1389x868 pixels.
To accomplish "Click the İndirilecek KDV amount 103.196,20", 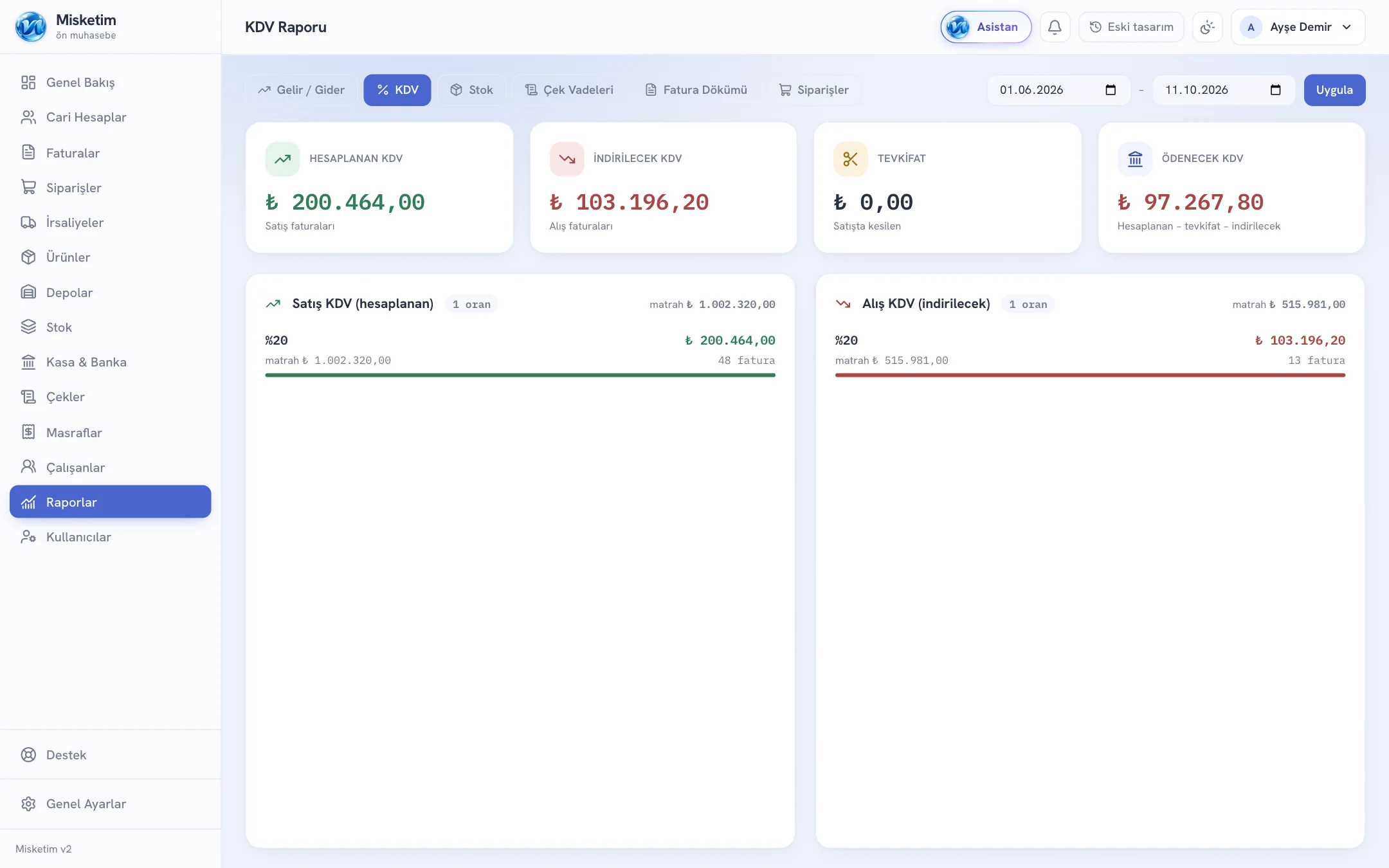I will tap(629, 203).
